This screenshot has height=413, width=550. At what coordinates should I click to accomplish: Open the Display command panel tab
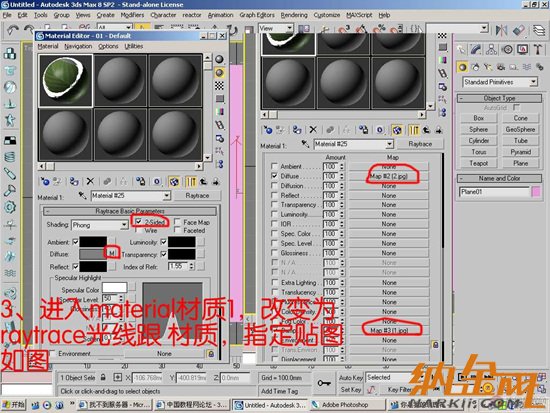tap(523, 49)
